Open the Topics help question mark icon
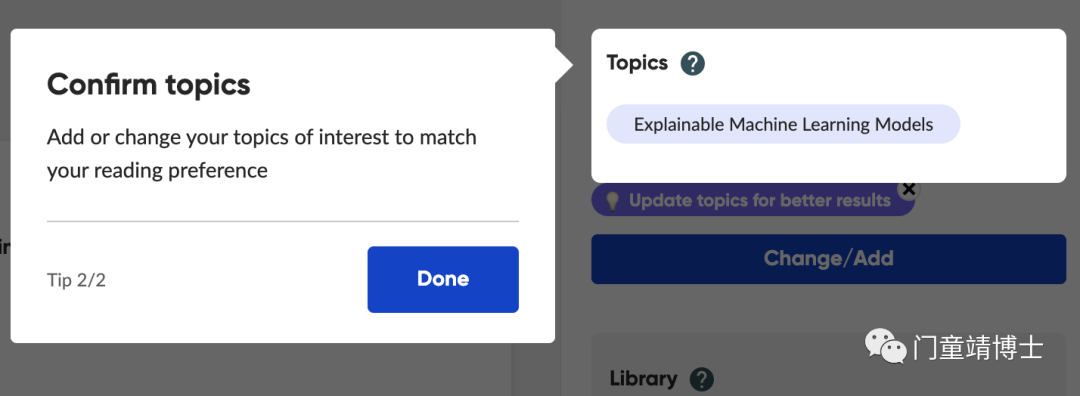1080x396 pixels. (692, 64)
